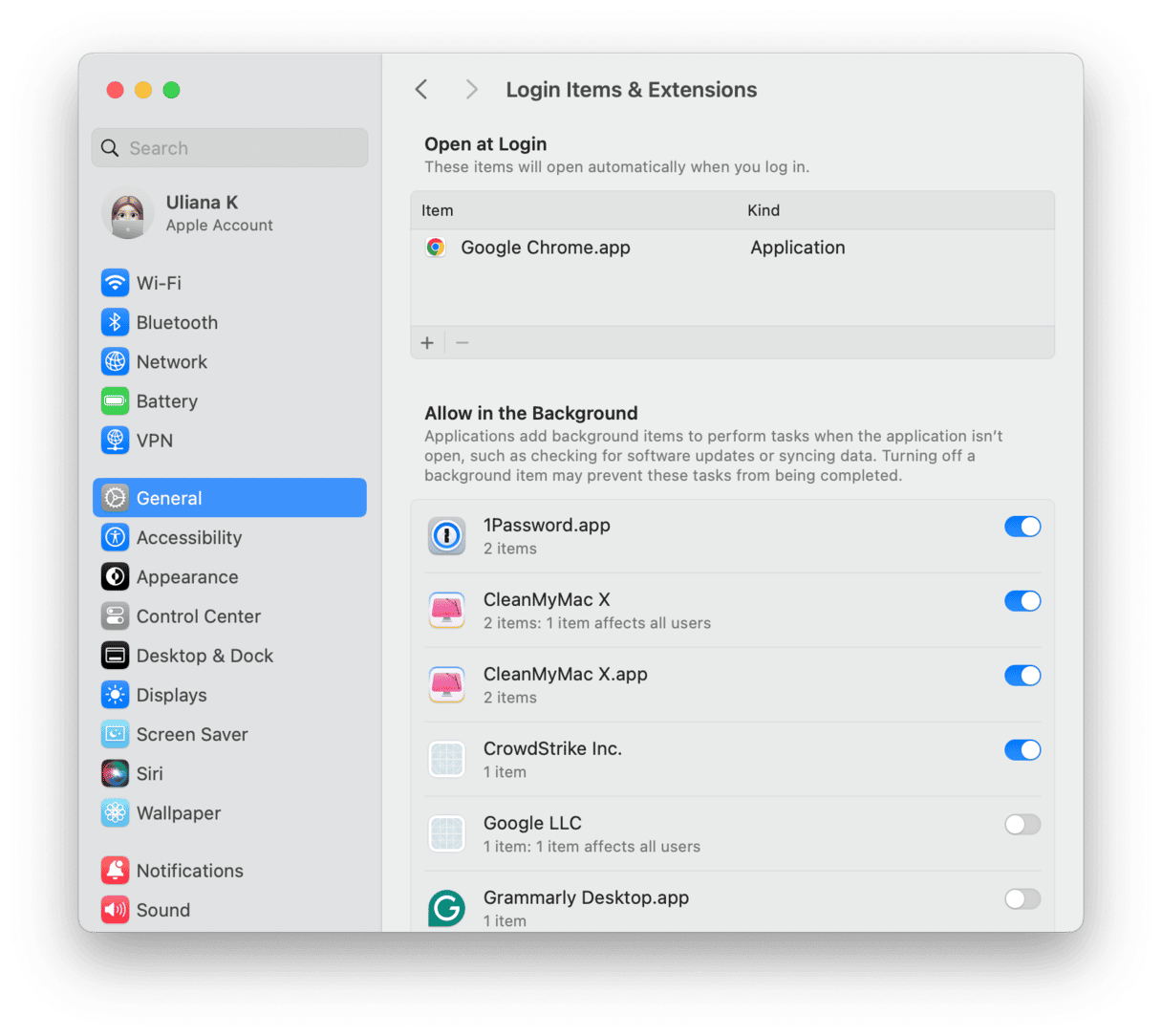Open the Notifications section
The image size is (1162, 1036).
[x=115, y=870]
